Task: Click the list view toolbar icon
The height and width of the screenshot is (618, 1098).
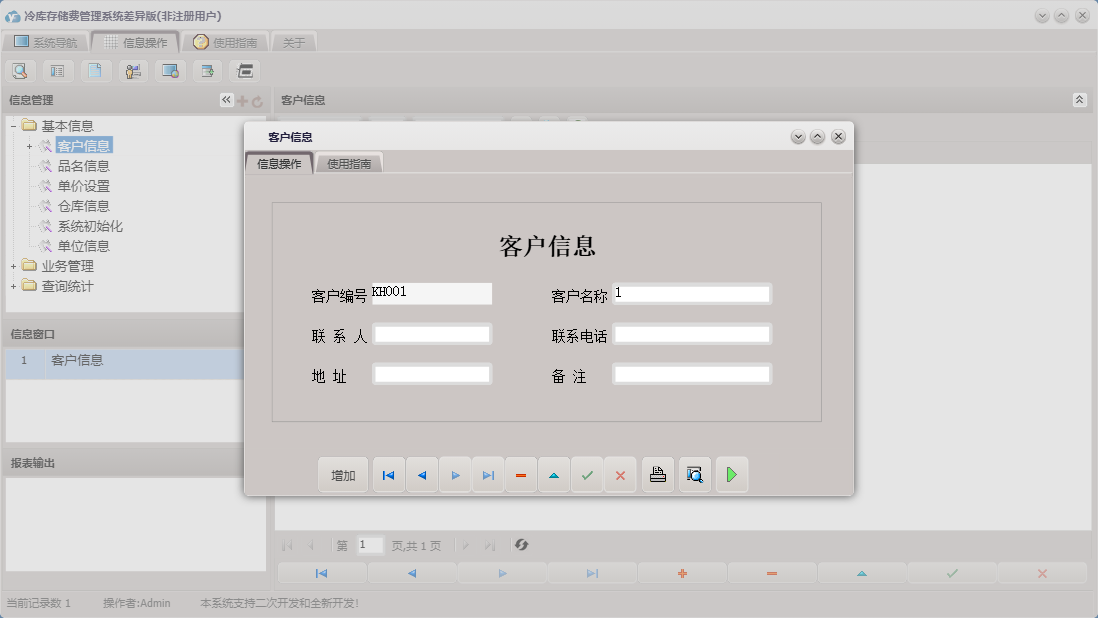Action: (x=57, y=70)
